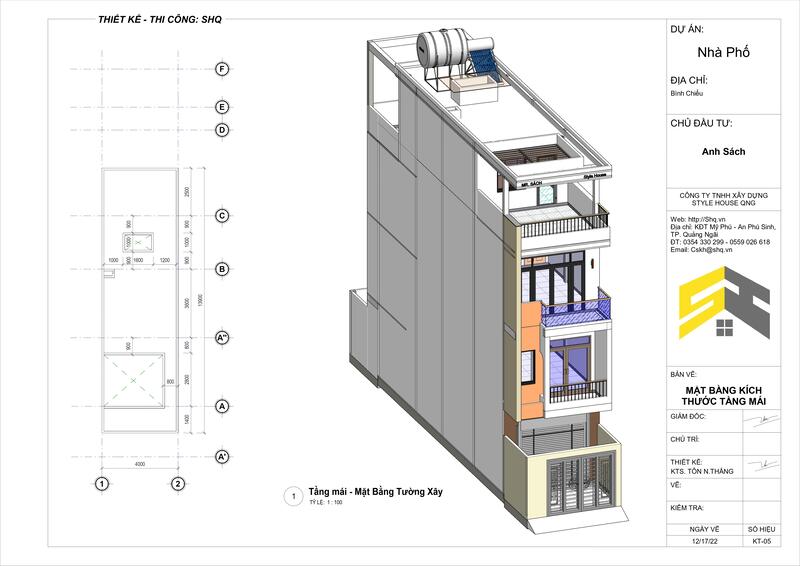This screenshot has width=800, height=566.
Task: Click the DỰ ÁN label
Action: pyautogui.click(x=687, y=30)
